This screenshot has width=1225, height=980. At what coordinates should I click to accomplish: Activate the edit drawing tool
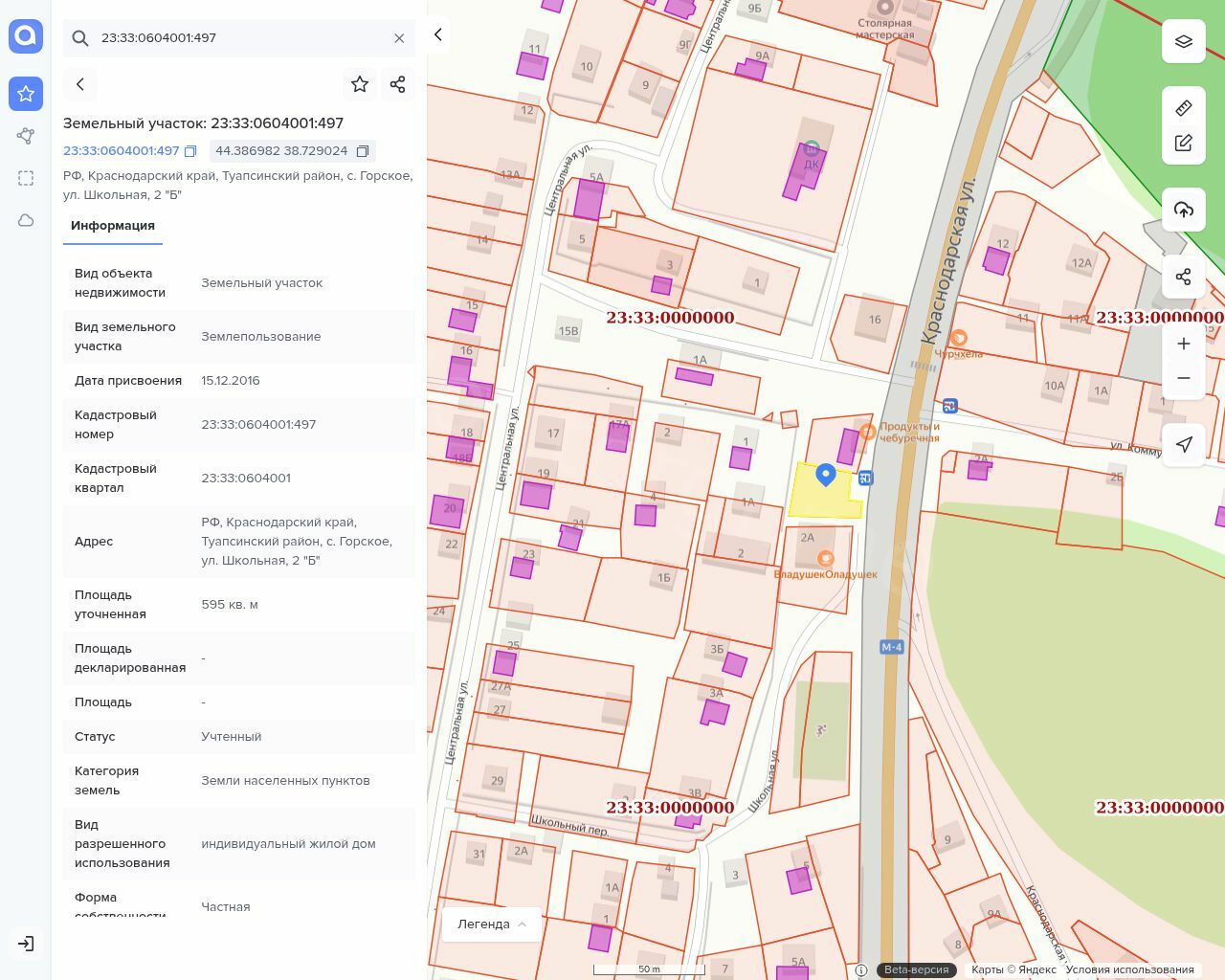(x=1184, y=143)
